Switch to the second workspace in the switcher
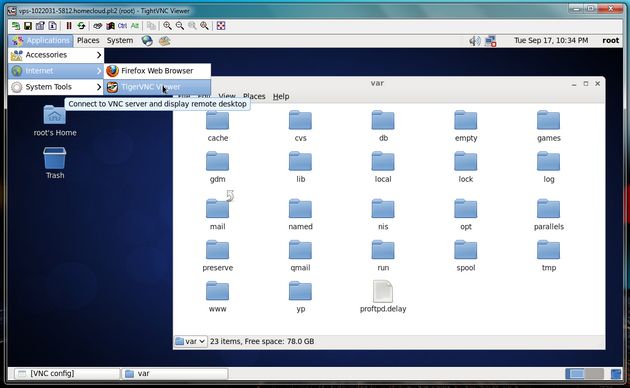This screenshot has width=630, height=388. [x=594, y=374]
